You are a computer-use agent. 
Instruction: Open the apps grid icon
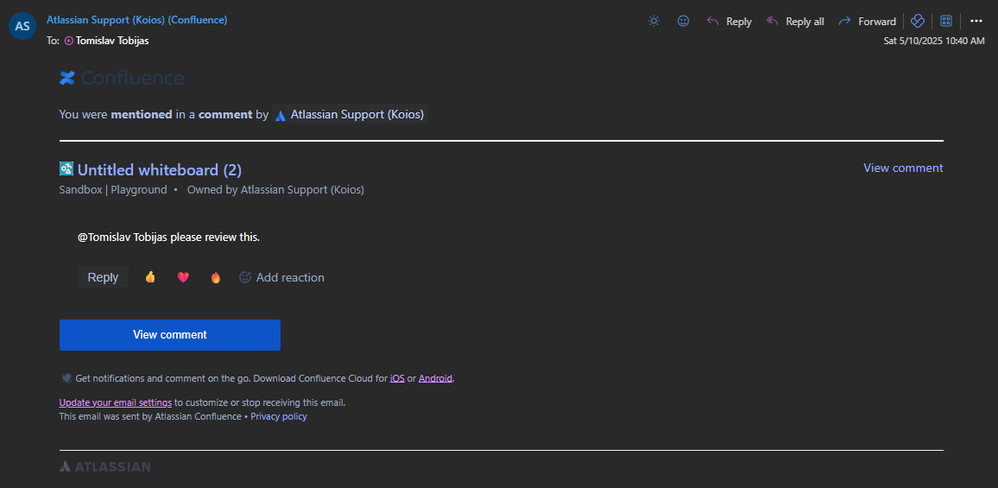pyautogui.click(x=946, y=21)
